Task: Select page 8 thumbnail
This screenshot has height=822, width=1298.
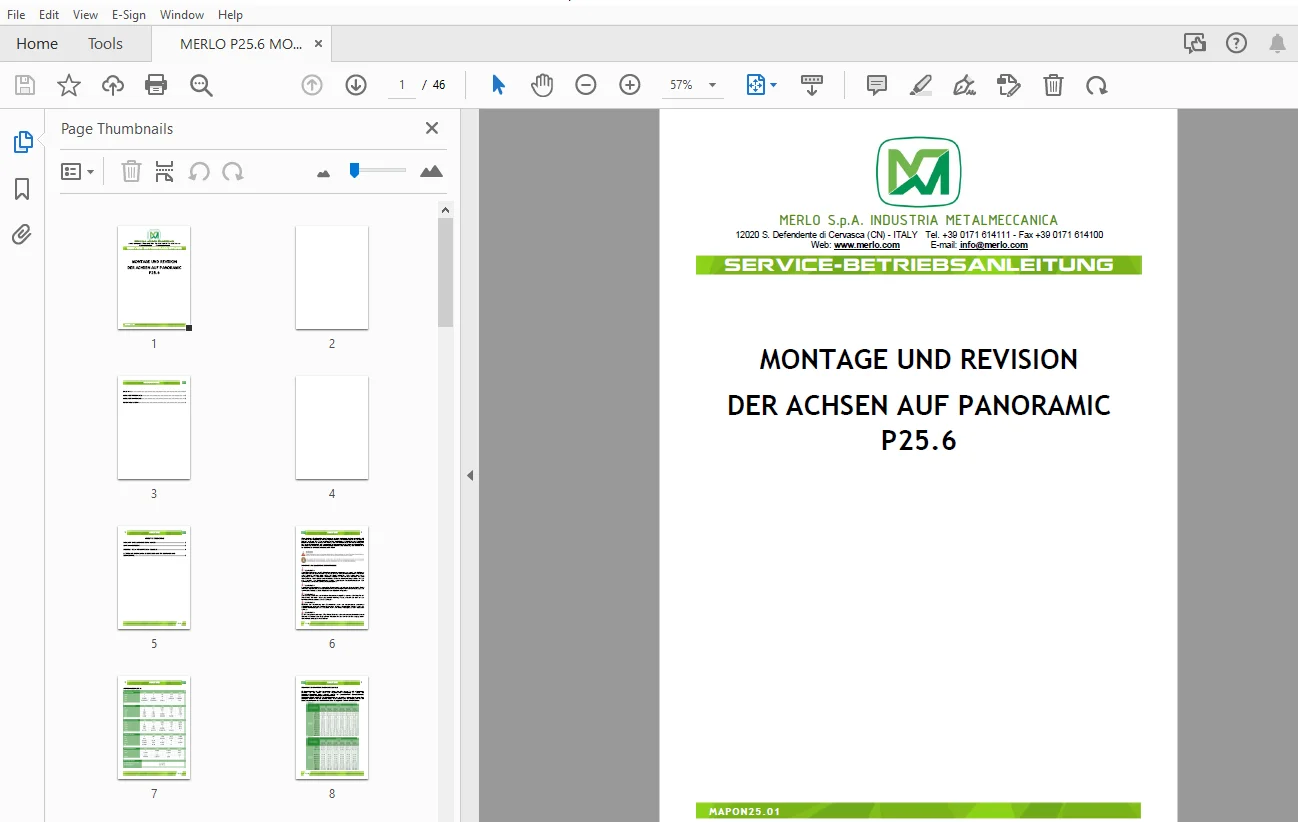Action: point(332,727)
